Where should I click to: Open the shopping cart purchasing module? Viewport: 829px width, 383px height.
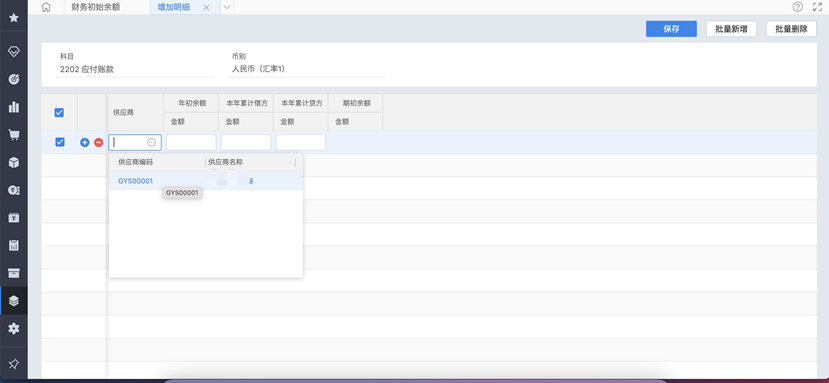[x=14, y=134]
